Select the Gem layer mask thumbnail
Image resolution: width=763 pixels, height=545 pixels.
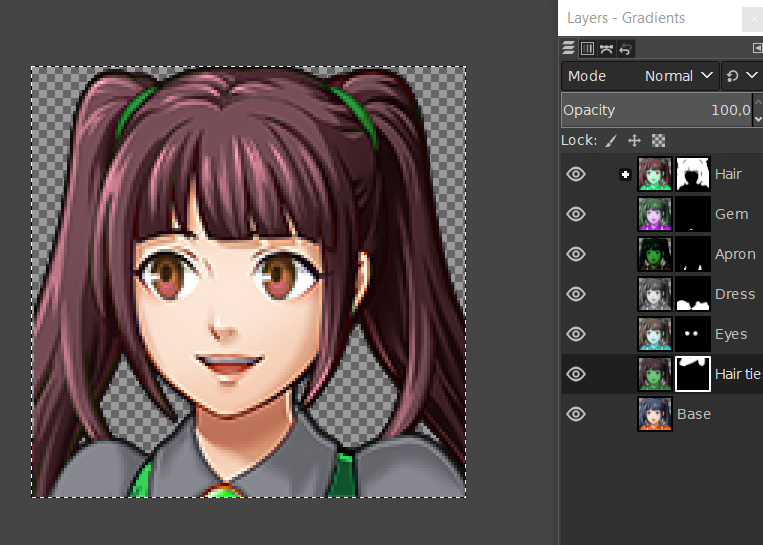coord(693,214)
